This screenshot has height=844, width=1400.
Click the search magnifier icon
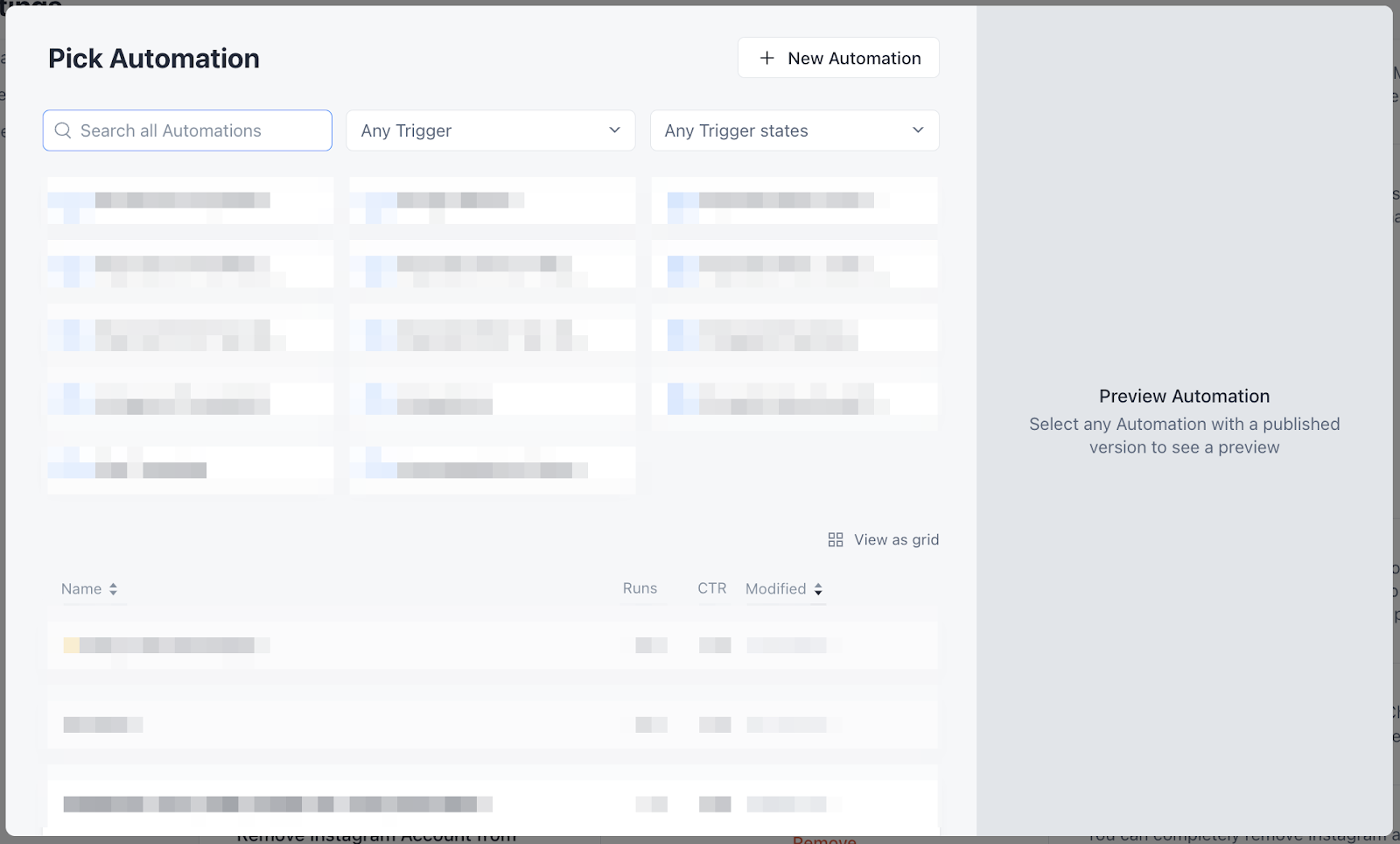coord(62,130)
